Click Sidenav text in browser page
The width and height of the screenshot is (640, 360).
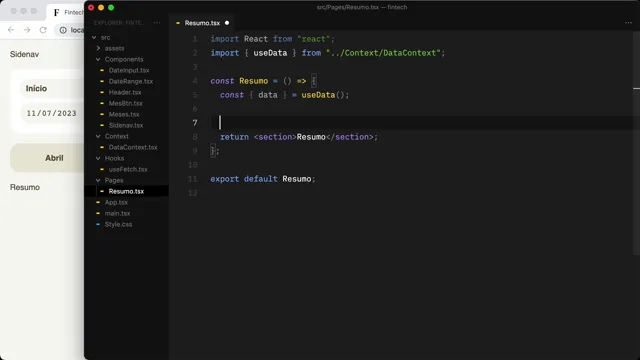(24, 54)
